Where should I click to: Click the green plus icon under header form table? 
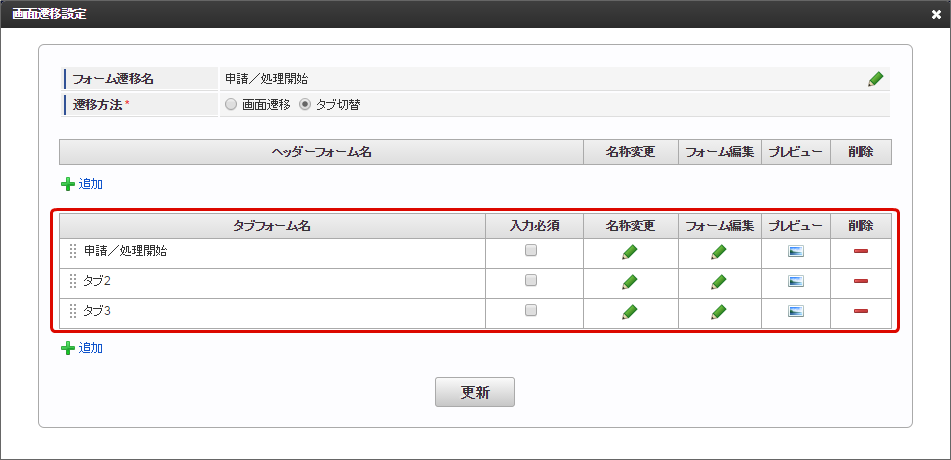tap(67, 184)
